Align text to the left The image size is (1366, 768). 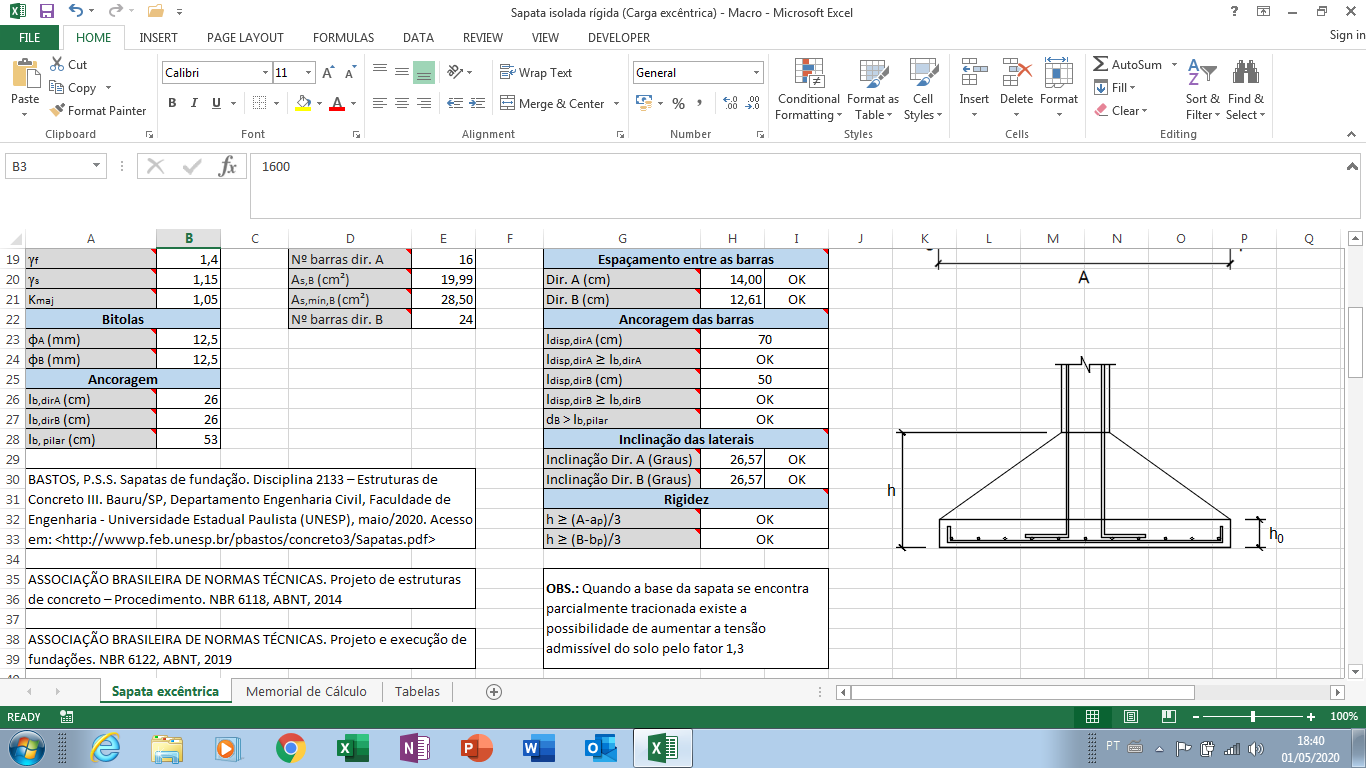click(379, 103)
